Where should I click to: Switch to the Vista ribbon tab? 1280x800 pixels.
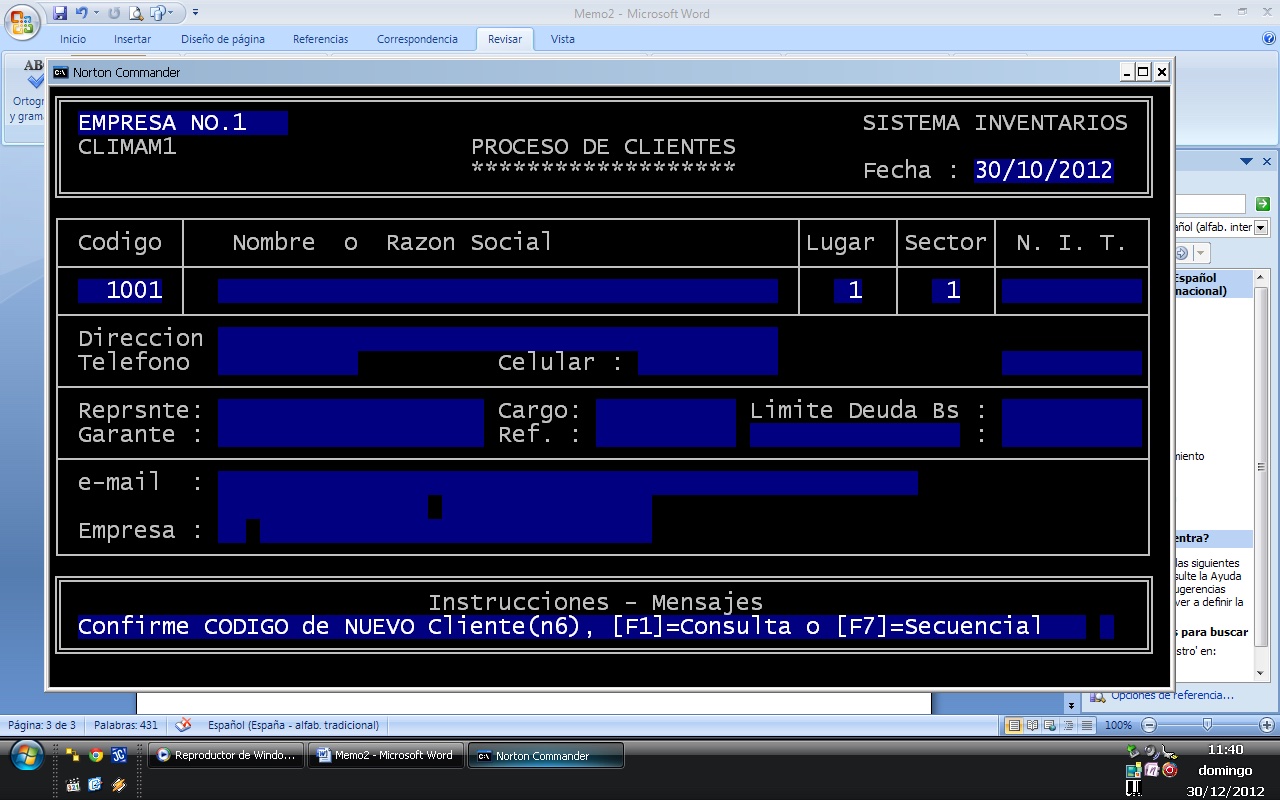(562, 39)
